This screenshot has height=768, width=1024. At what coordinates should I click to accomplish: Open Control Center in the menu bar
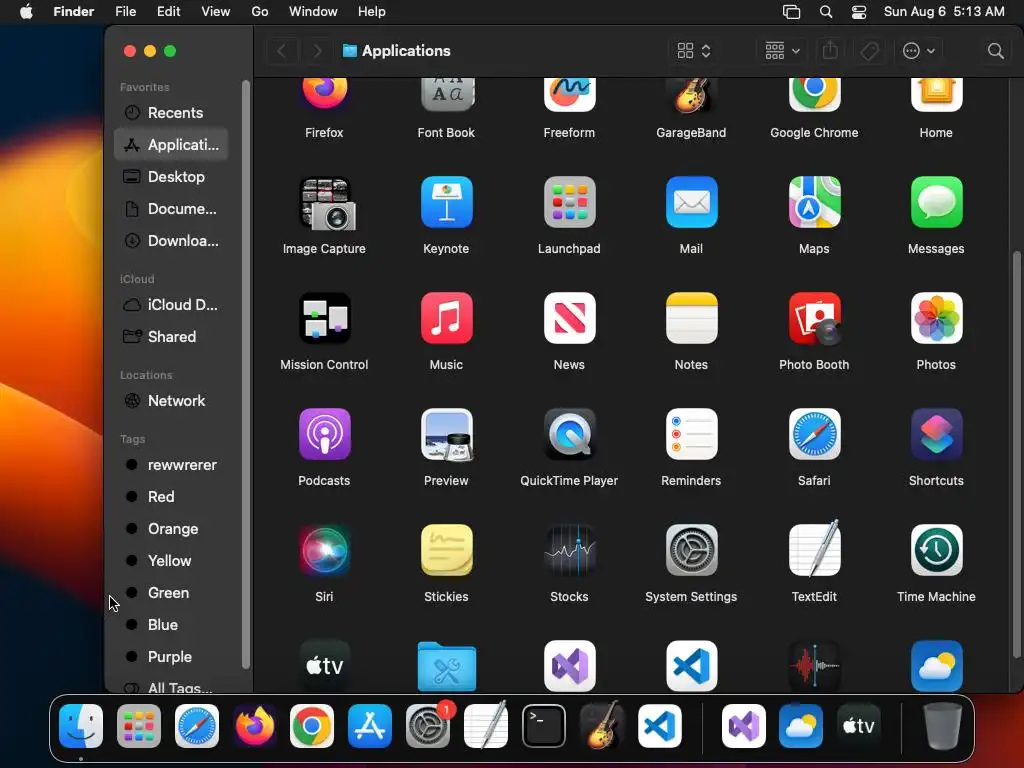(x=859, y=12)
